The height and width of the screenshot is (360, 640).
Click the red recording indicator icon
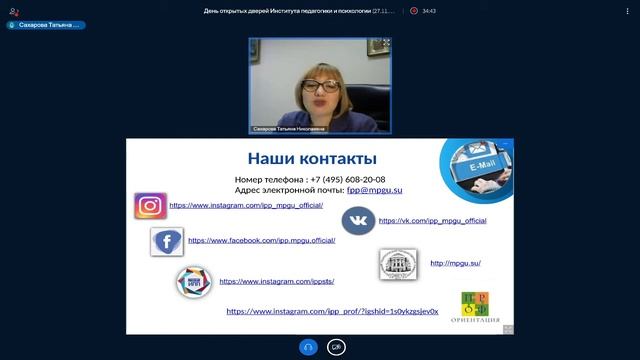pos(413,11)
